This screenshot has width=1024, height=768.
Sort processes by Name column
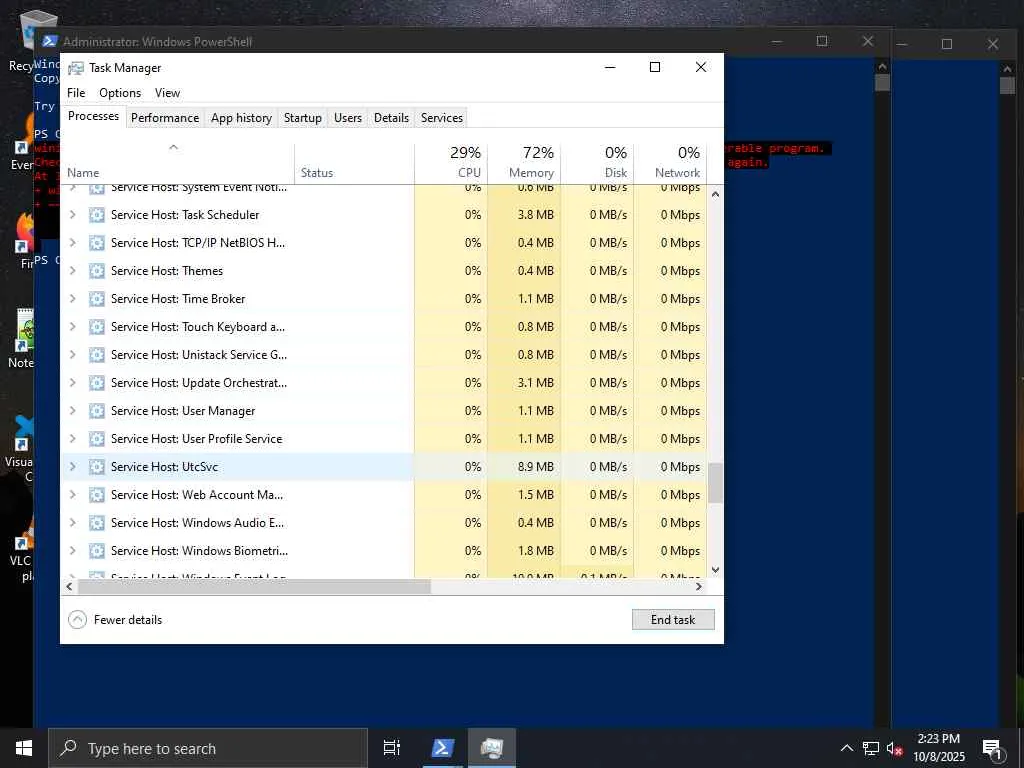point(178,163)
